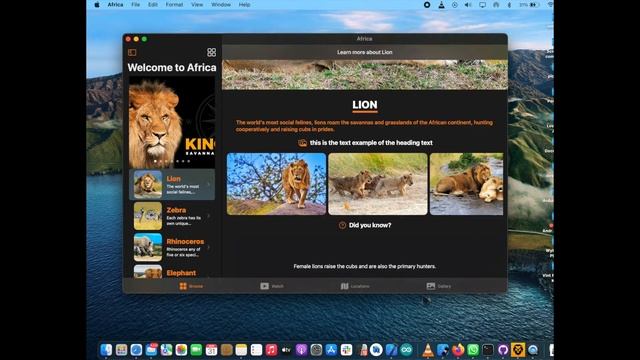
Task: Click the cover image page indicator dots
Action: point(172,161)
